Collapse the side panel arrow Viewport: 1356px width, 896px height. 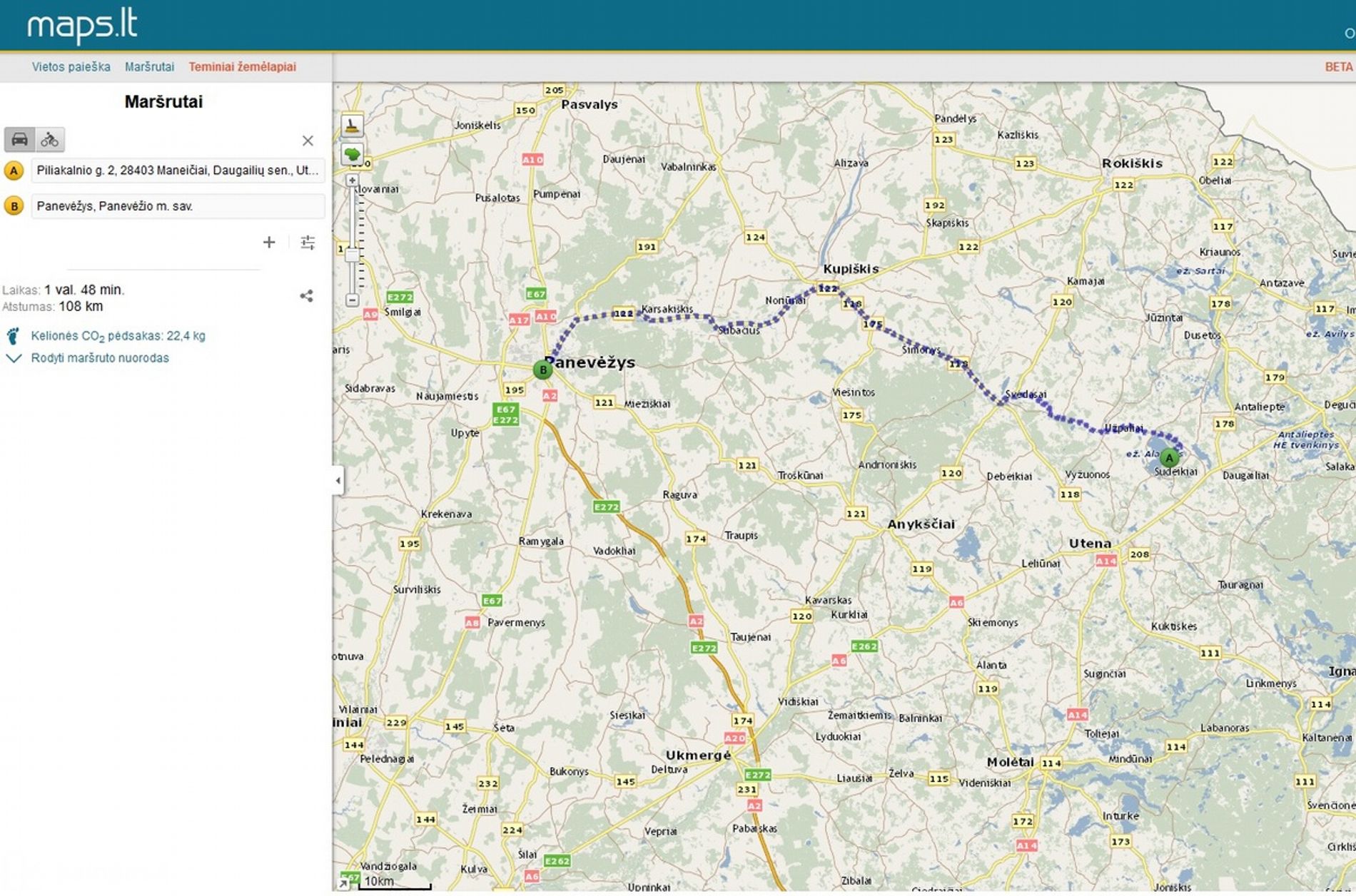(338, 480)
